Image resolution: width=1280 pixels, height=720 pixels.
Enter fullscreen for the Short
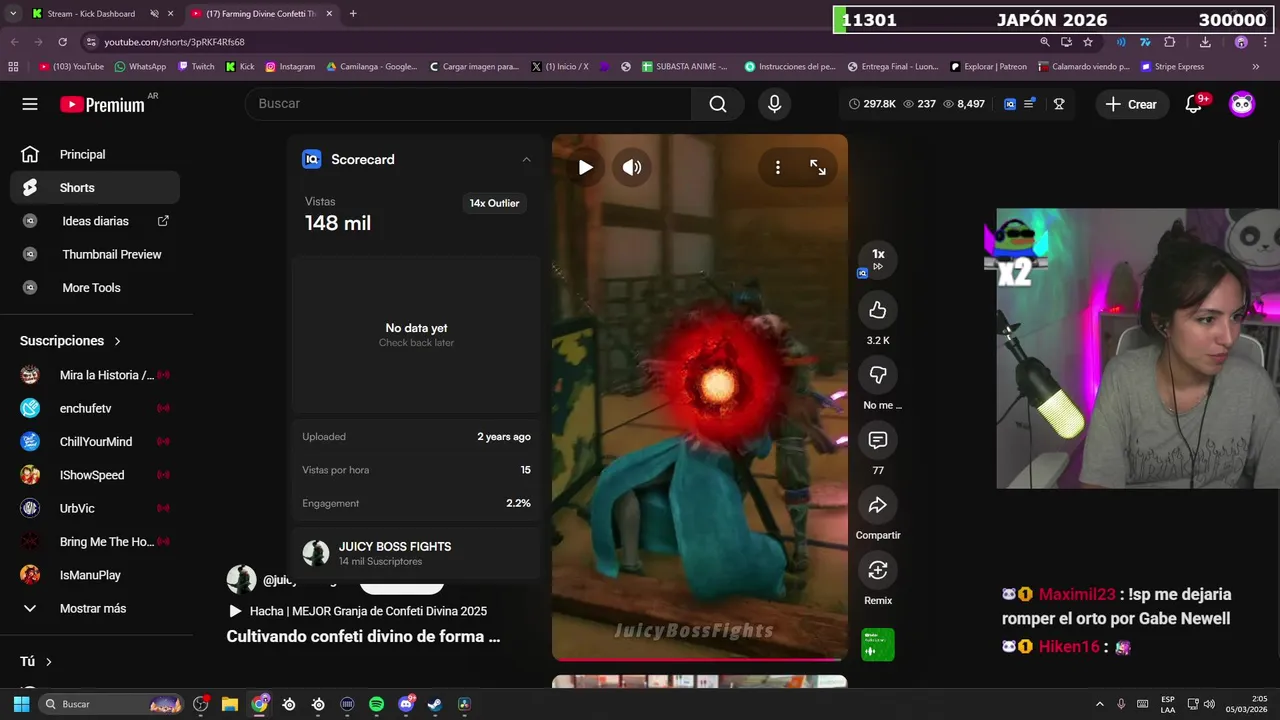(x=818, y=167)
